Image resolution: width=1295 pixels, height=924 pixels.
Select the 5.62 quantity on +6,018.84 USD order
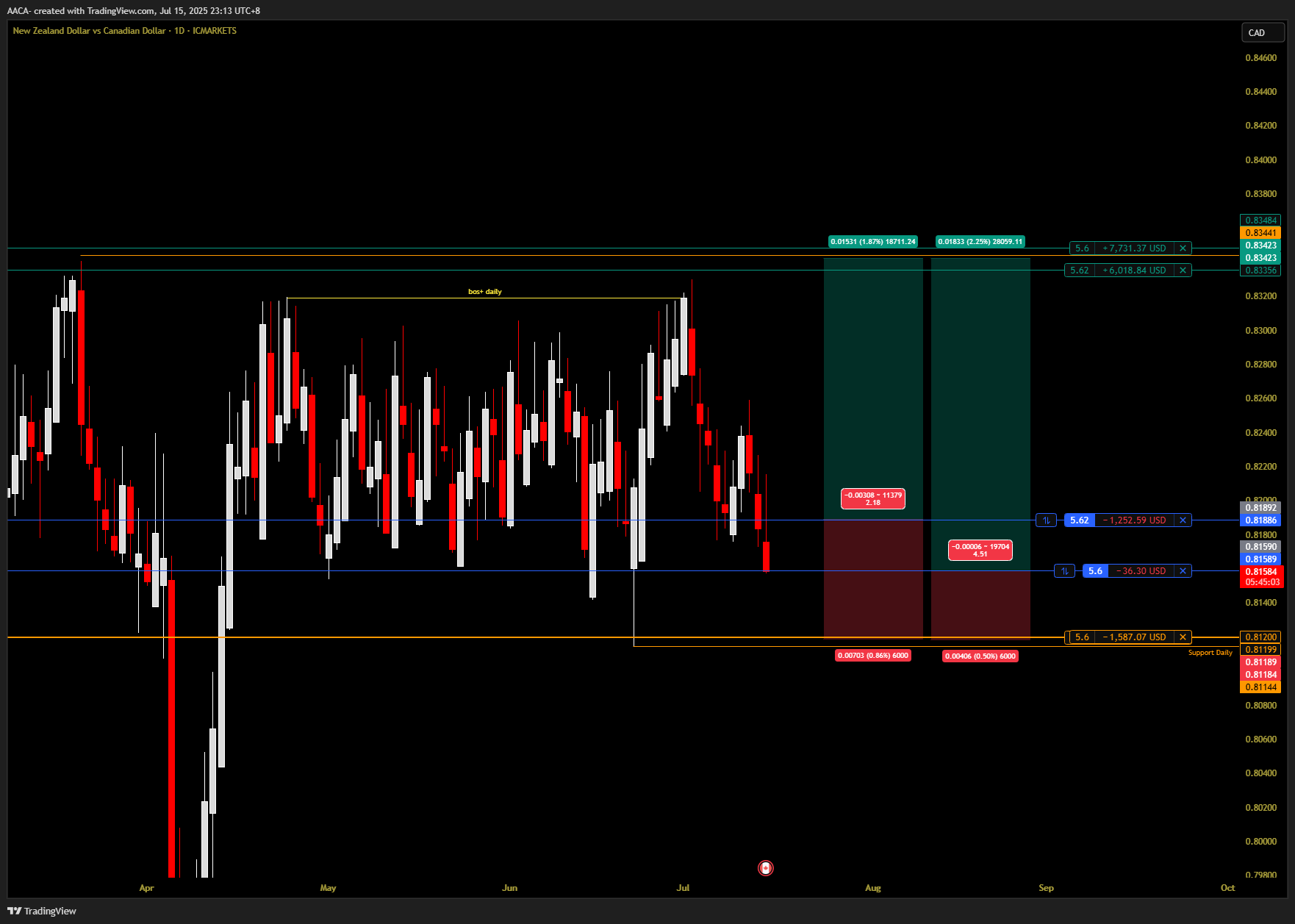(x=1080, y=271)
